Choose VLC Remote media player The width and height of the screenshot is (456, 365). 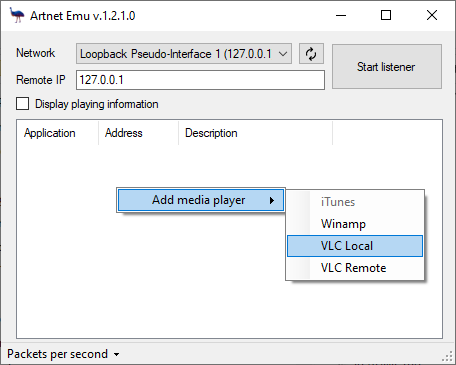point(355,268)
